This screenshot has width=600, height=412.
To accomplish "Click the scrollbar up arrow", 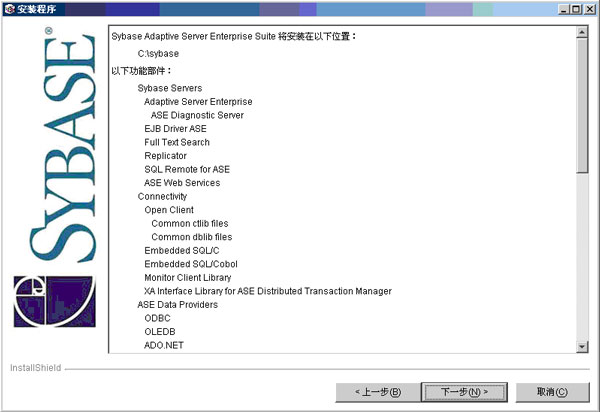I will coord(582,32).
